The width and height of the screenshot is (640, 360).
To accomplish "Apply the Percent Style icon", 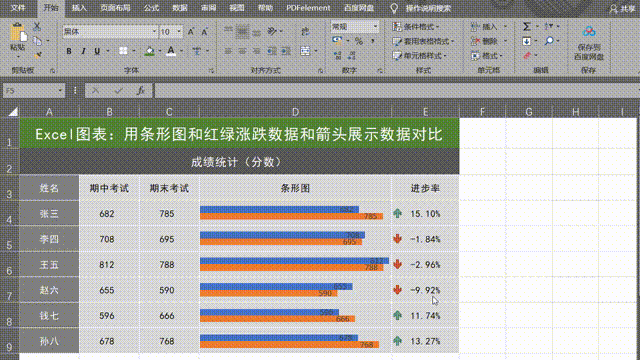I will click(359, 41).
